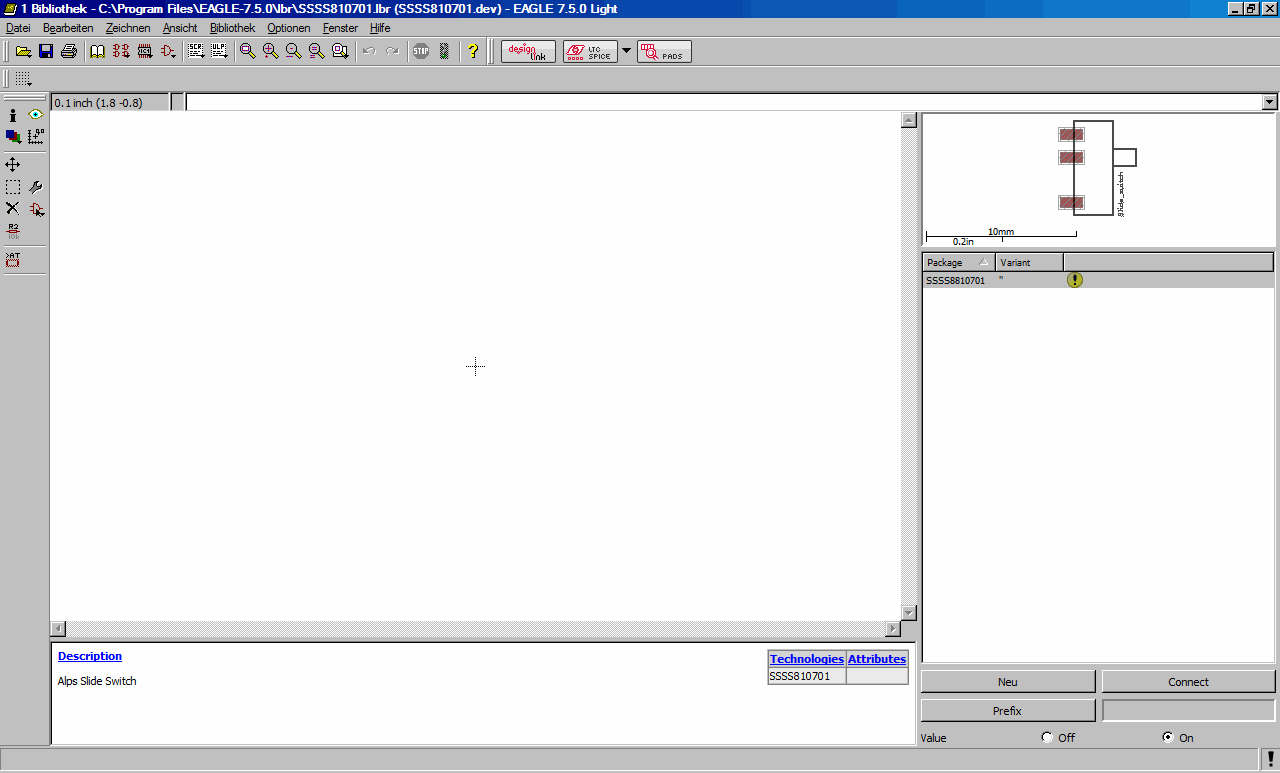The image size is (1280, 773).
Task: Select the Change wrench tool
Action: [36, 187]
